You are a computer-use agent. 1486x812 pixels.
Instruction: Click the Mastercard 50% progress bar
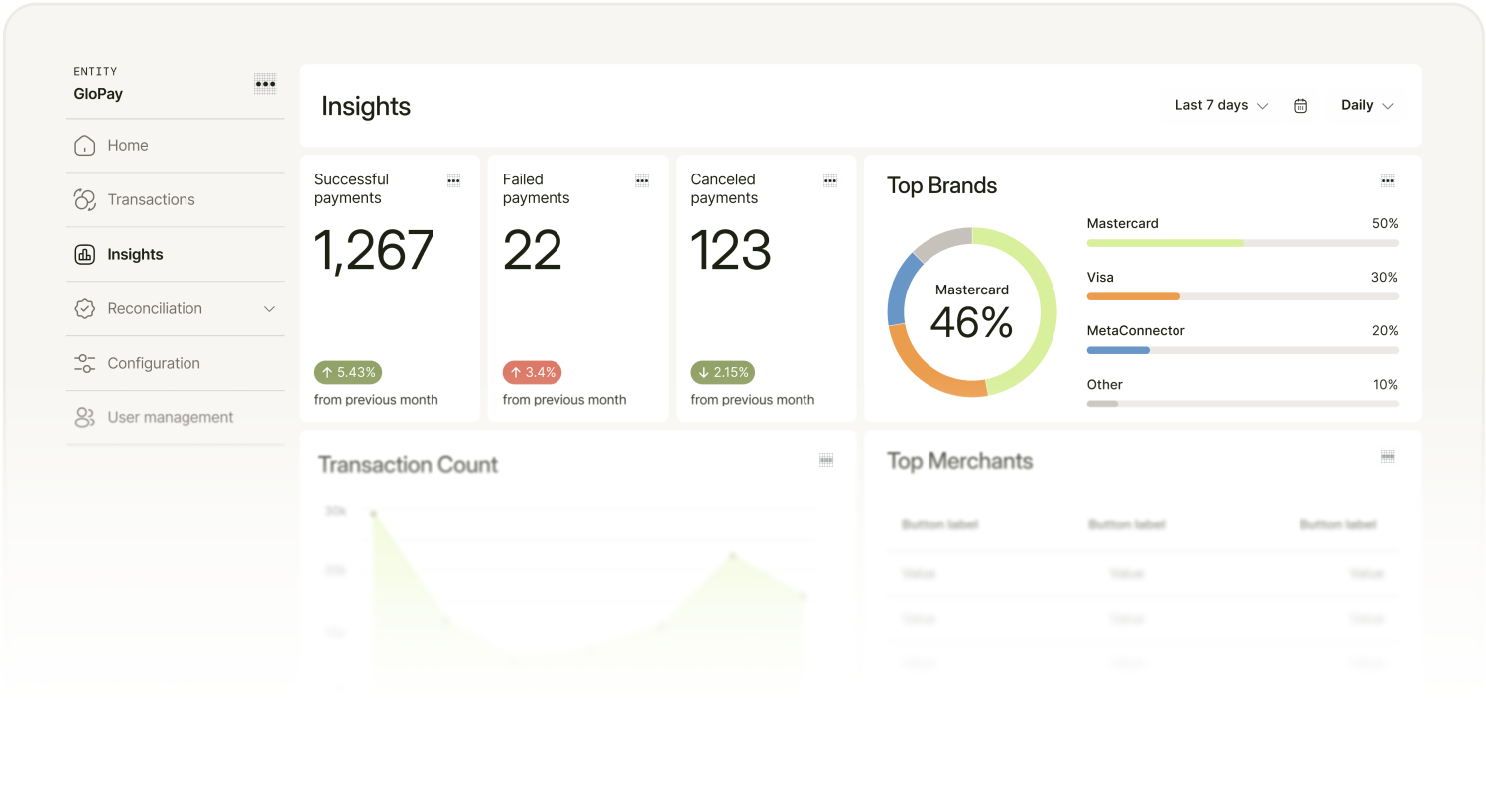tap(1242, 243)
